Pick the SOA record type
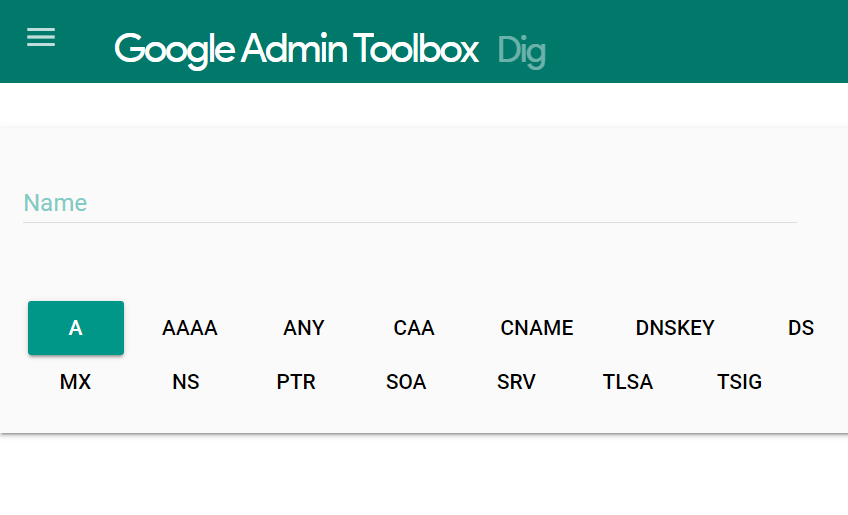The image size is (848, 515). [x=406, y=382]
